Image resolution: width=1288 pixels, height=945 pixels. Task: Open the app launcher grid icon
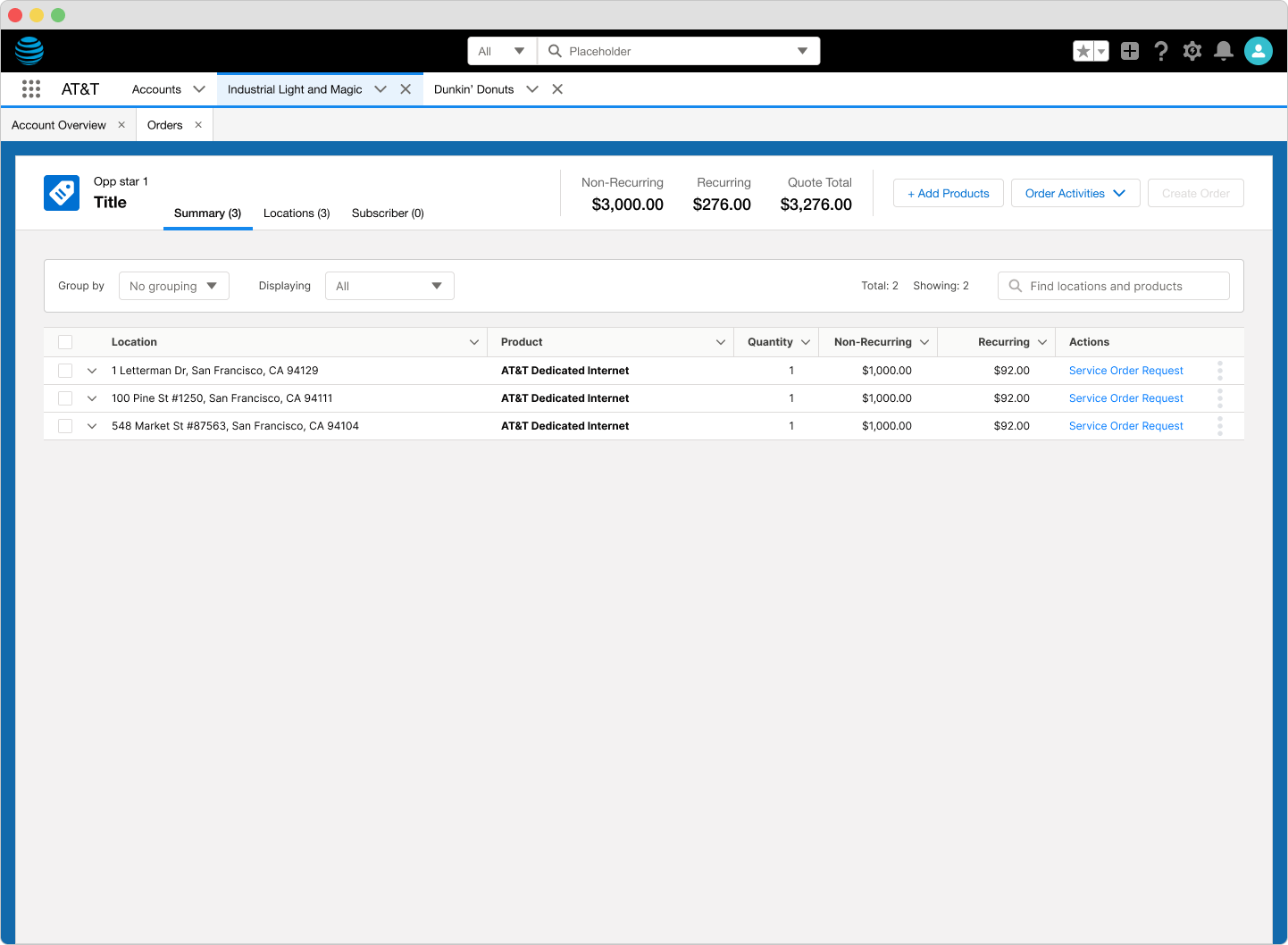click(x=31, y=89)
